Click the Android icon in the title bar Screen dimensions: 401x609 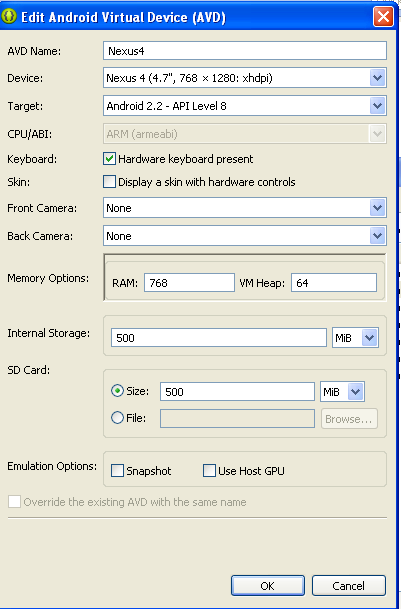pos(9,17)
